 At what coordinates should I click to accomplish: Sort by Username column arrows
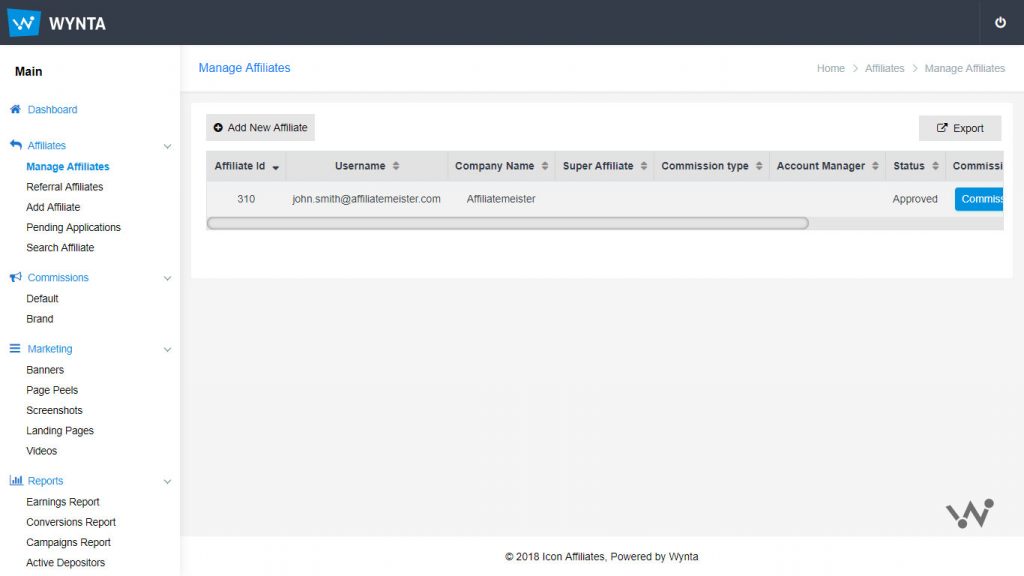(x=396, y=166)
